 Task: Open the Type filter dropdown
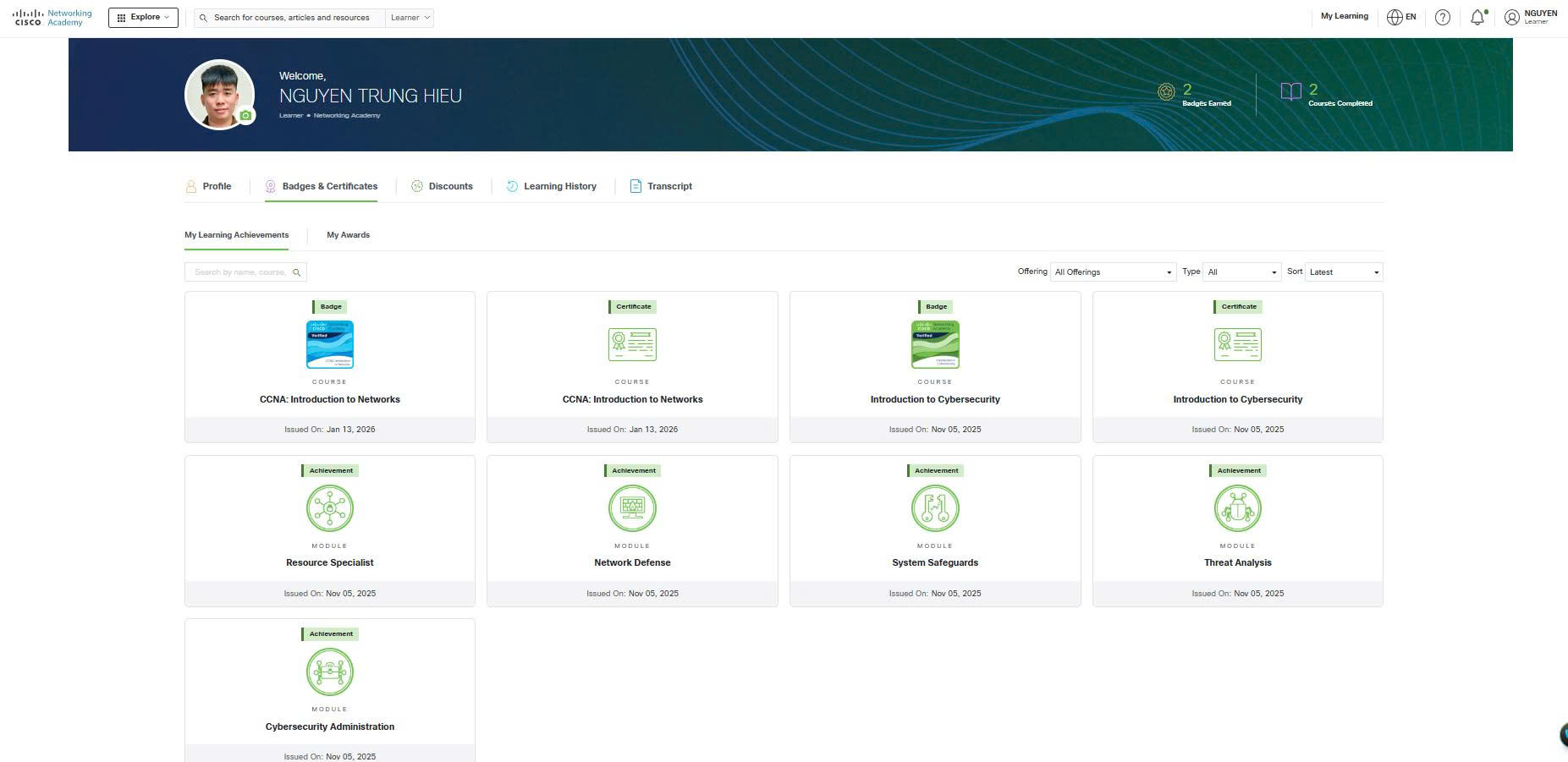1241,272
